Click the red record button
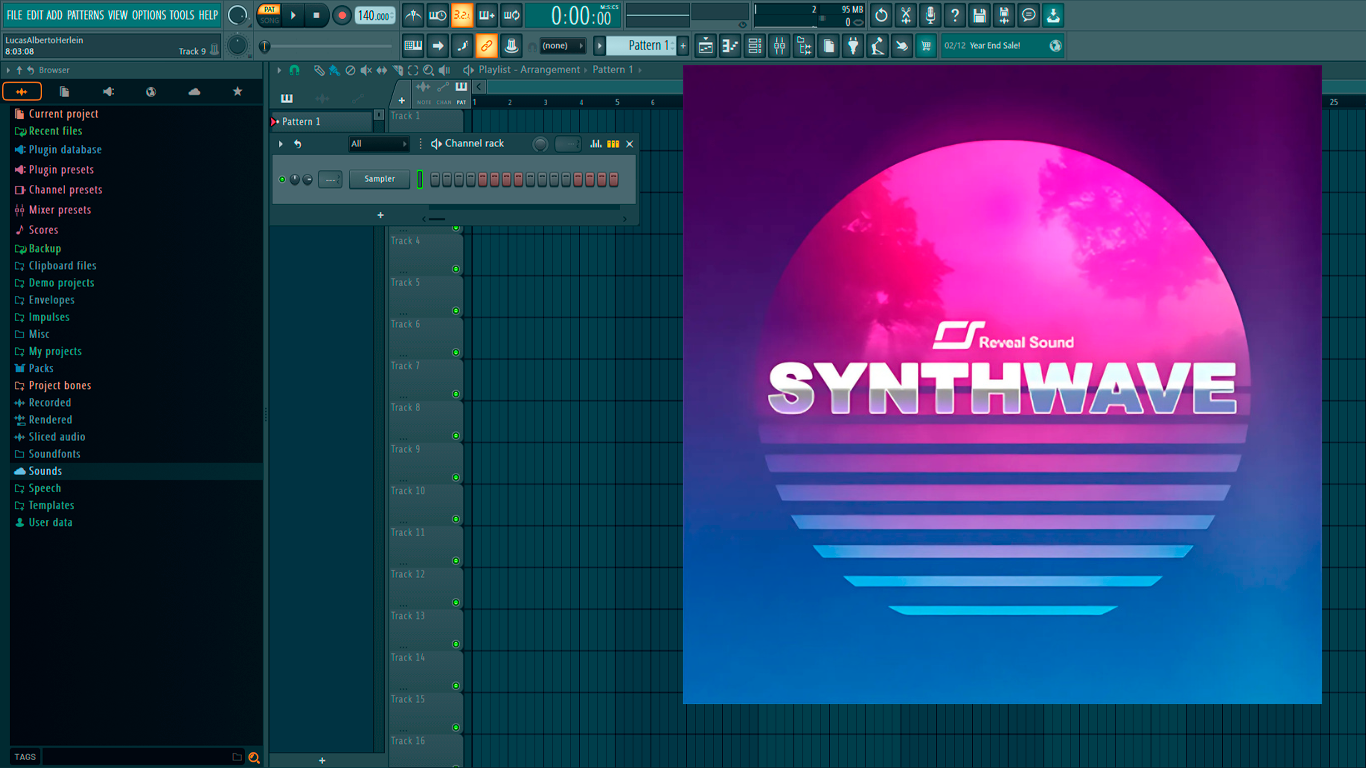 [x=342, y=15]
